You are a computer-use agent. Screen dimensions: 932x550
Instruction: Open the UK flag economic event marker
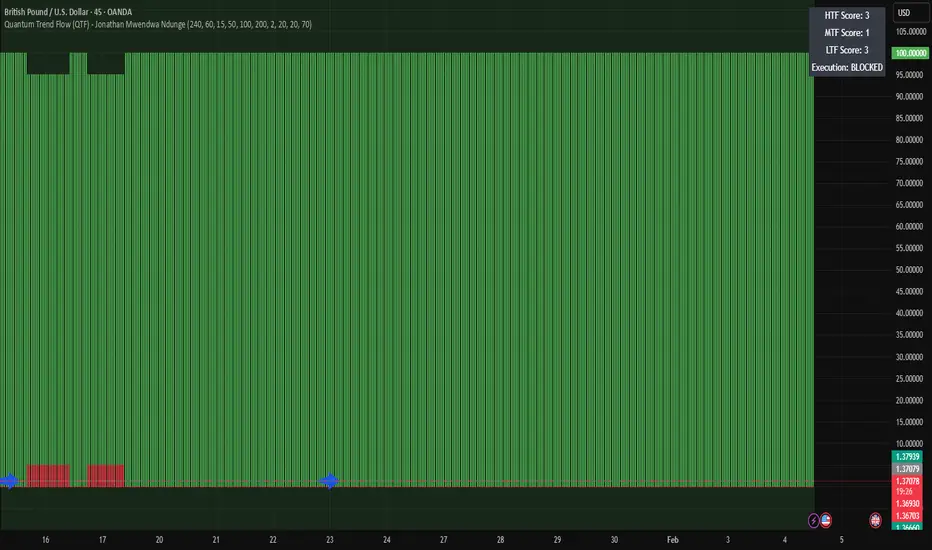tap(875, 521)
